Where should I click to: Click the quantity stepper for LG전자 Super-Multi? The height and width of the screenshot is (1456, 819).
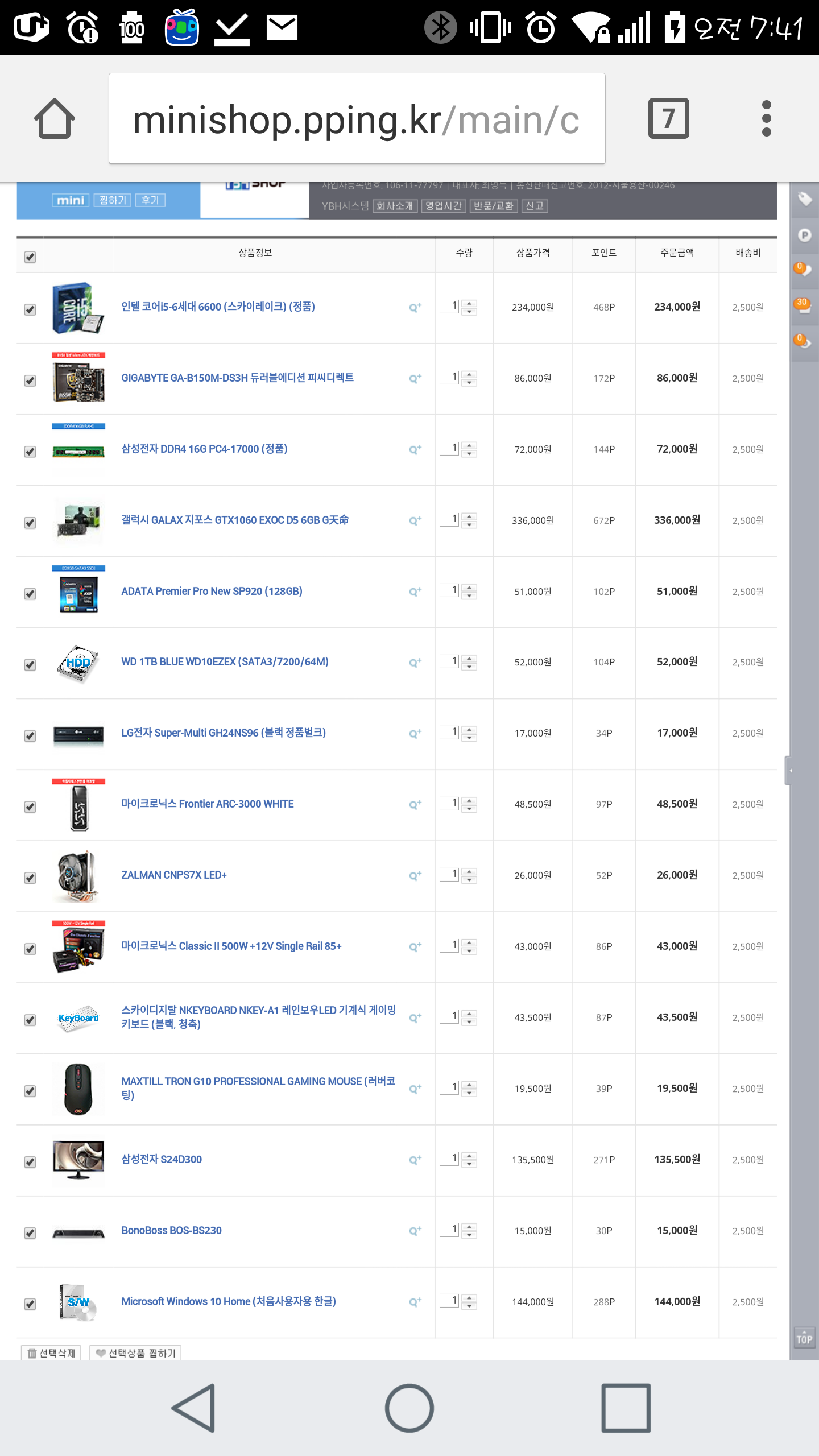coord(469,733)
